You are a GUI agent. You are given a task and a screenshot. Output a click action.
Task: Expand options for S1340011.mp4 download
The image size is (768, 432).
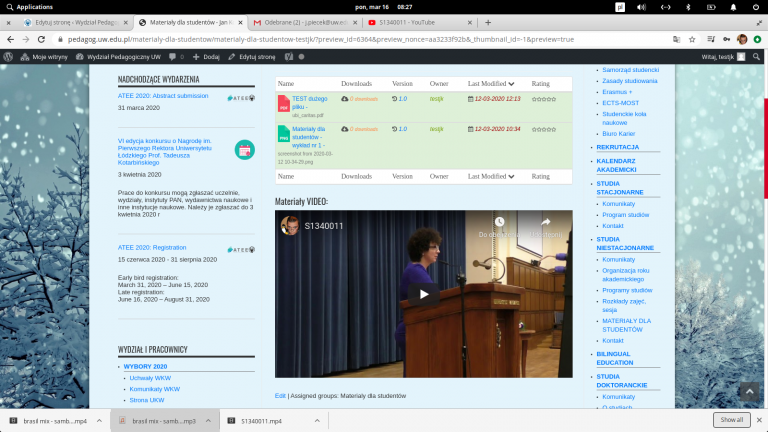[x=317, y=421]
